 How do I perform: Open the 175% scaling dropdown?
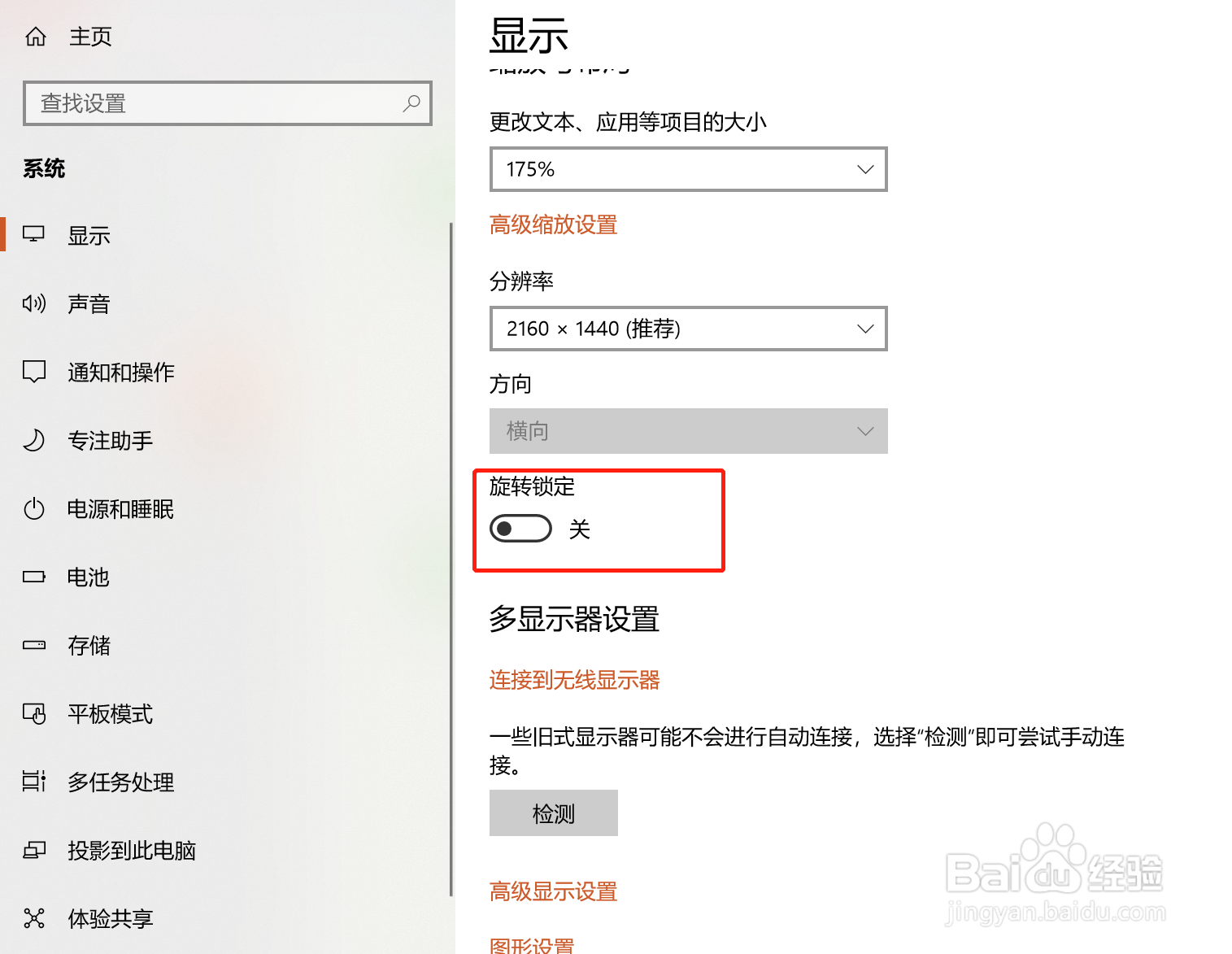(x=687, y=169)
